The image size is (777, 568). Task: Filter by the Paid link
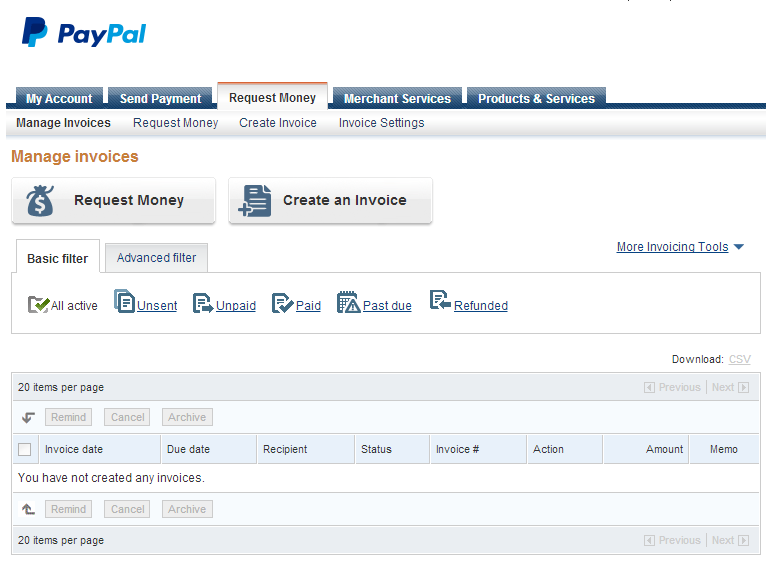(x=308, y=306)
